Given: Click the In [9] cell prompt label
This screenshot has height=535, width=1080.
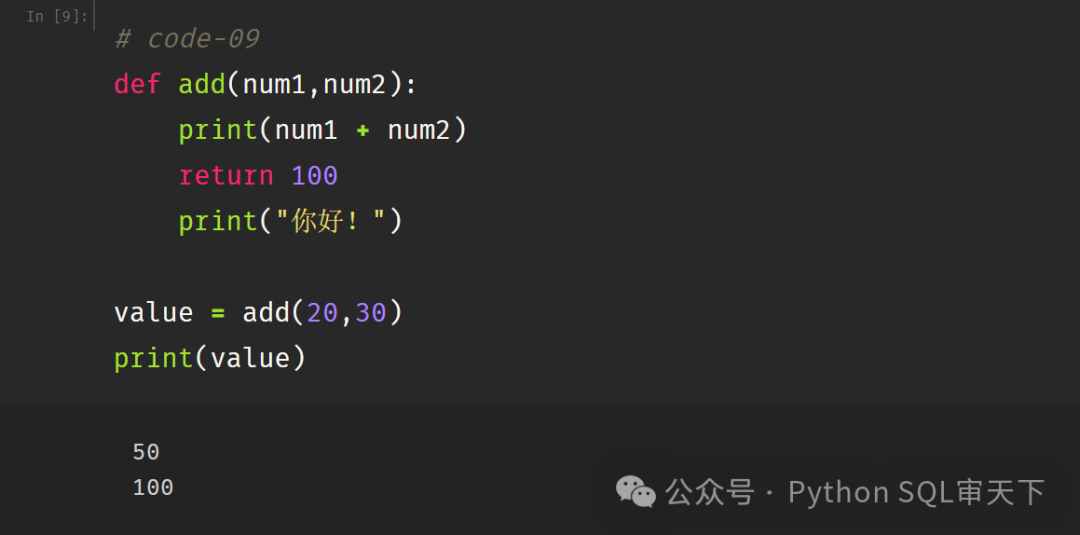Looking at the screenshot, I should (x=57, y=17).
